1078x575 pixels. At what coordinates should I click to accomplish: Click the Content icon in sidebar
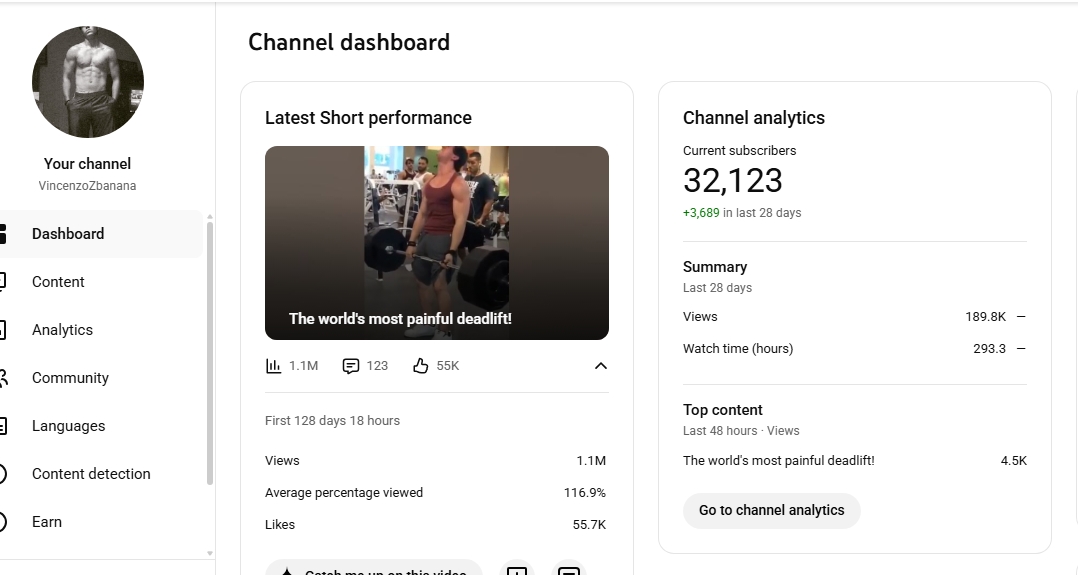point(3,282)
